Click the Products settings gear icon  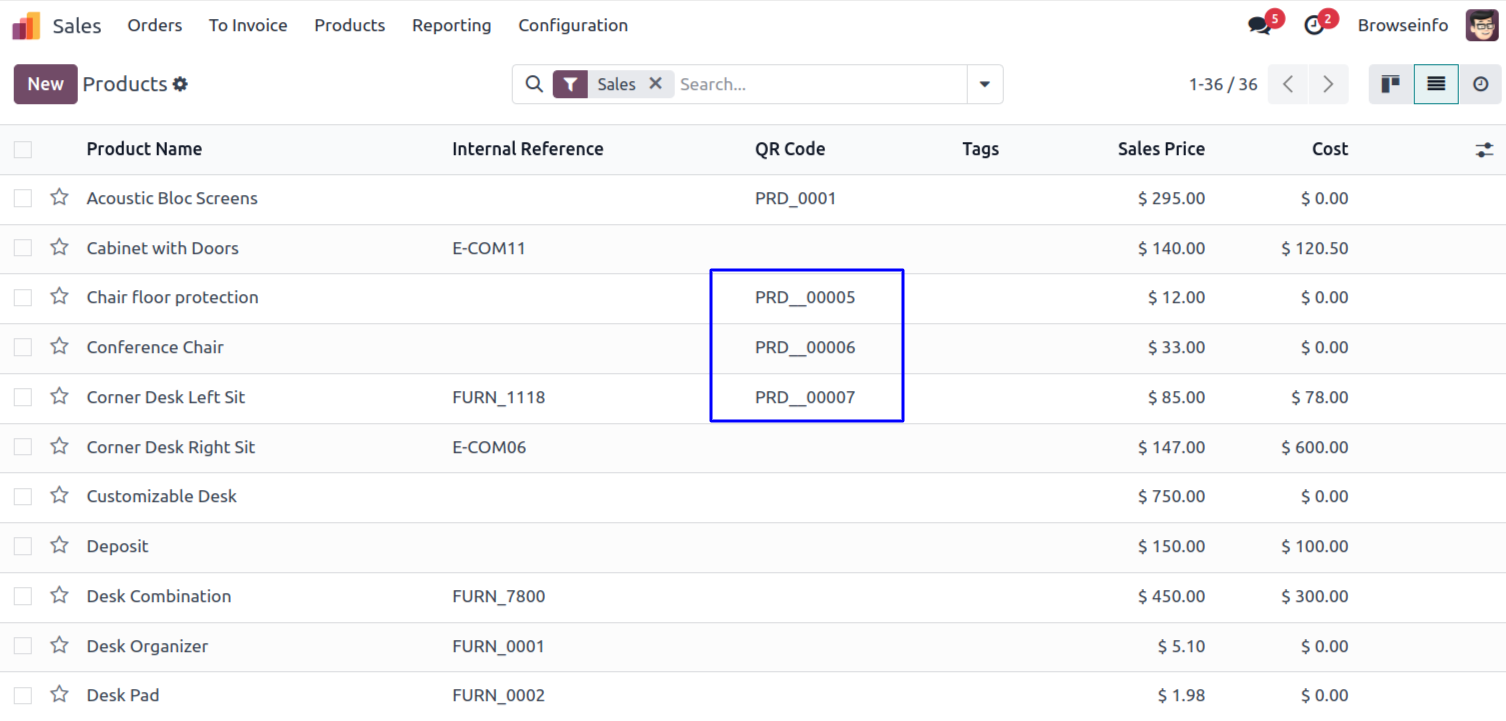180,85
